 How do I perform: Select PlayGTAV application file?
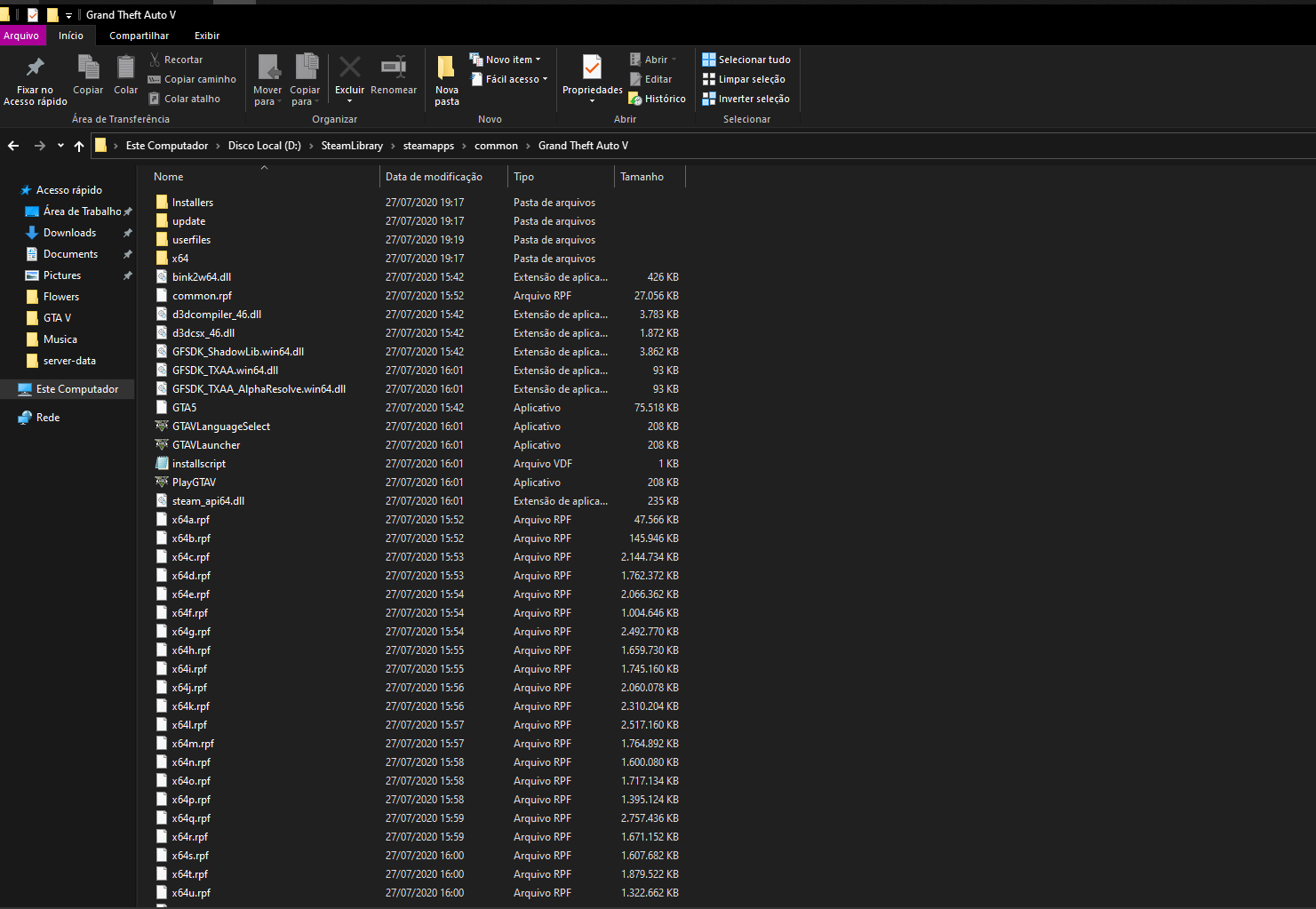194,482
